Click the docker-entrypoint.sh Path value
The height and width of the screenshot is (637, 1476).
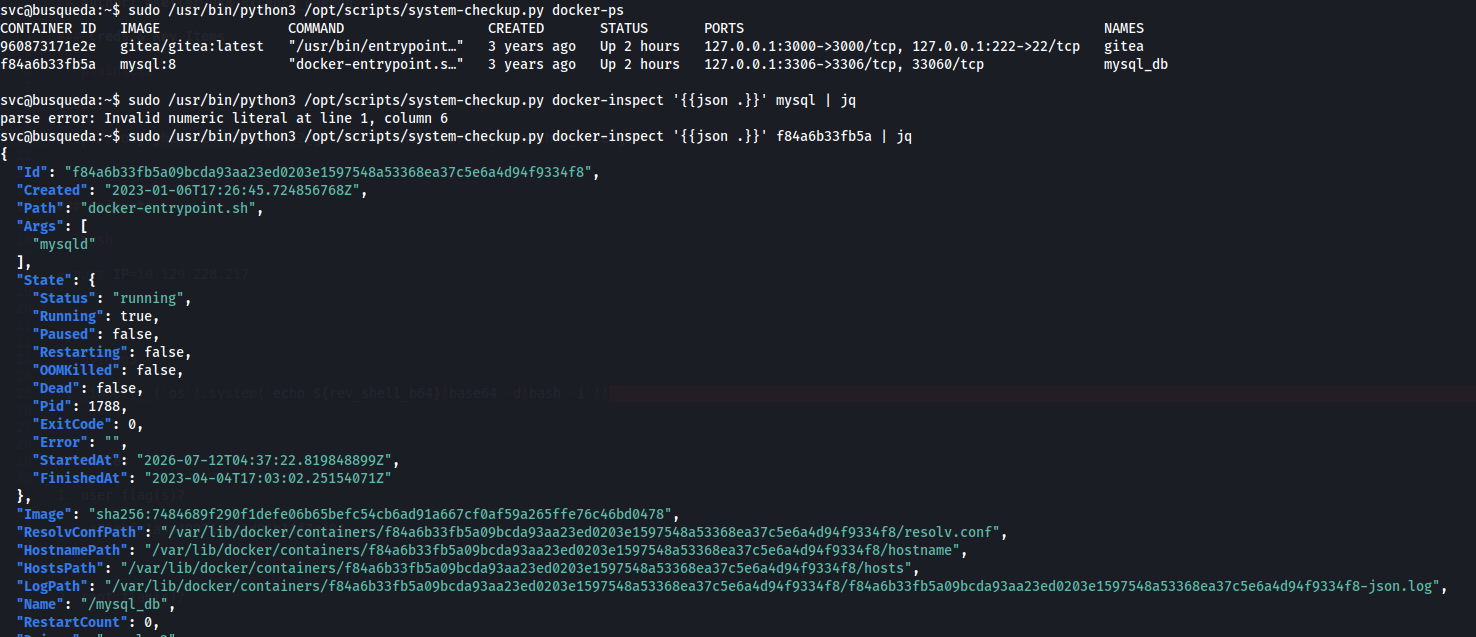pyautogui.click(x=172, y=208)
